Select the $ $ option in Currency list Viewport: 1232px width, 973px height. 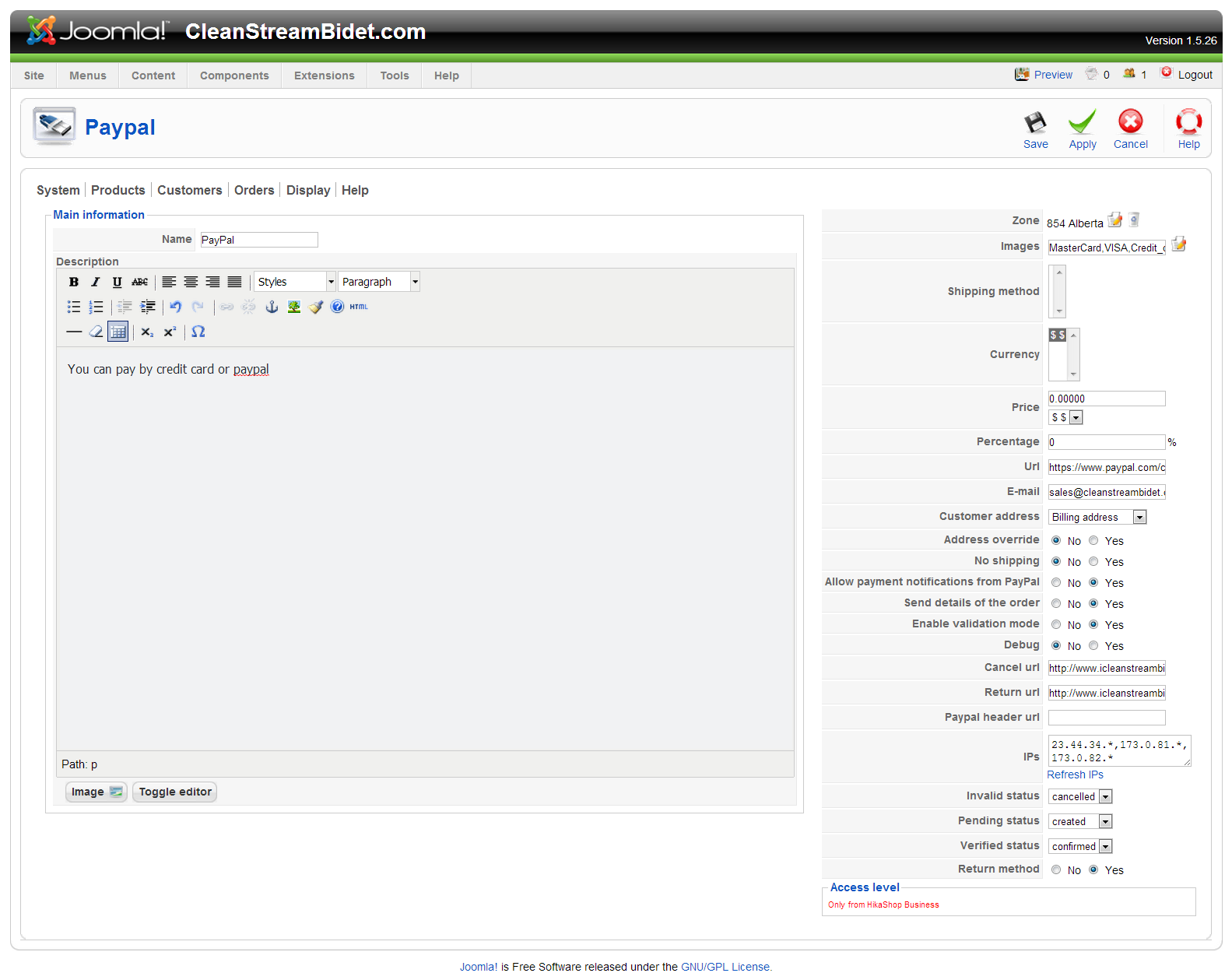pos(1058,335)
